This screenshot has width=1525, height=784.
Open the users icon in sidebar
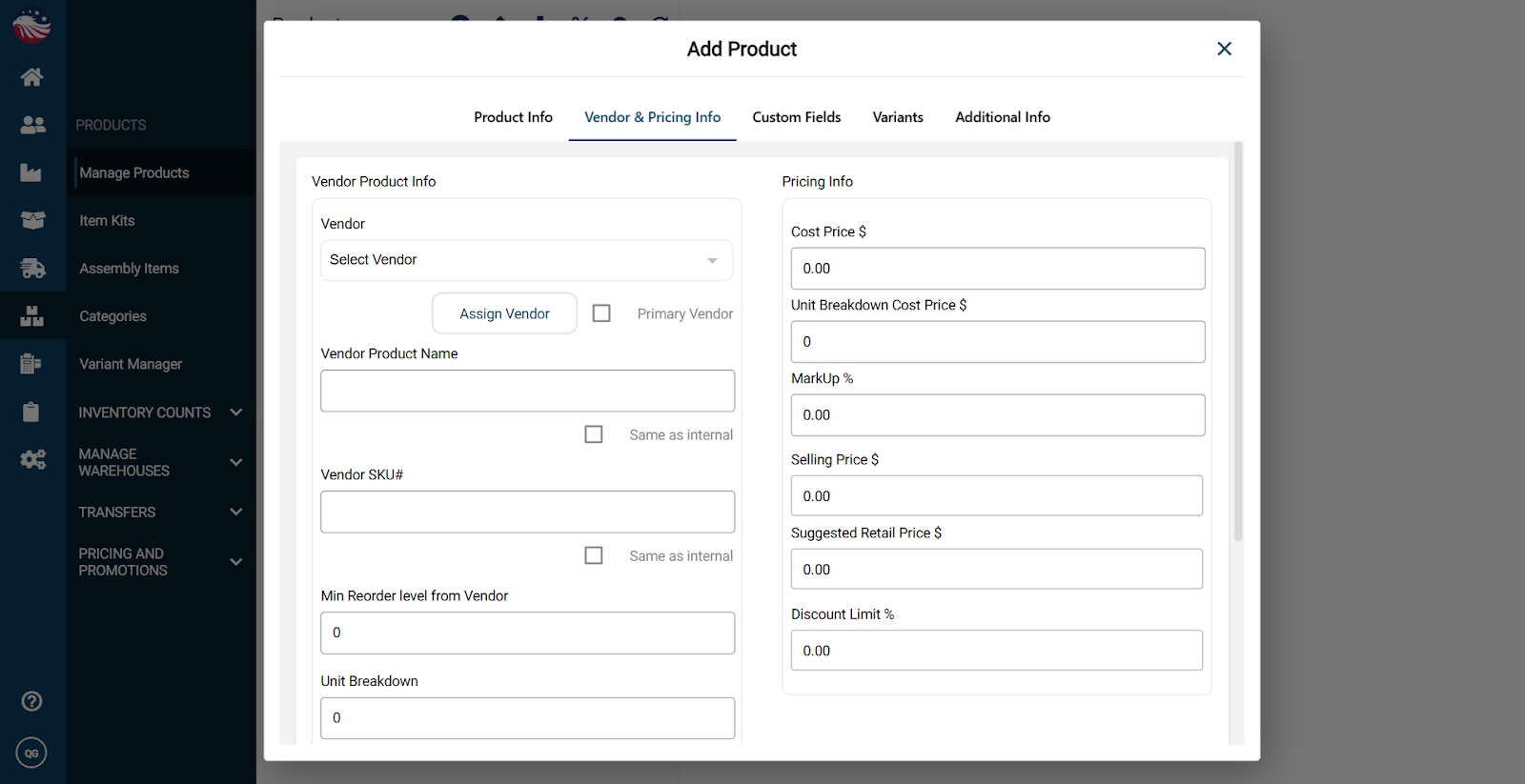point(32,125)
